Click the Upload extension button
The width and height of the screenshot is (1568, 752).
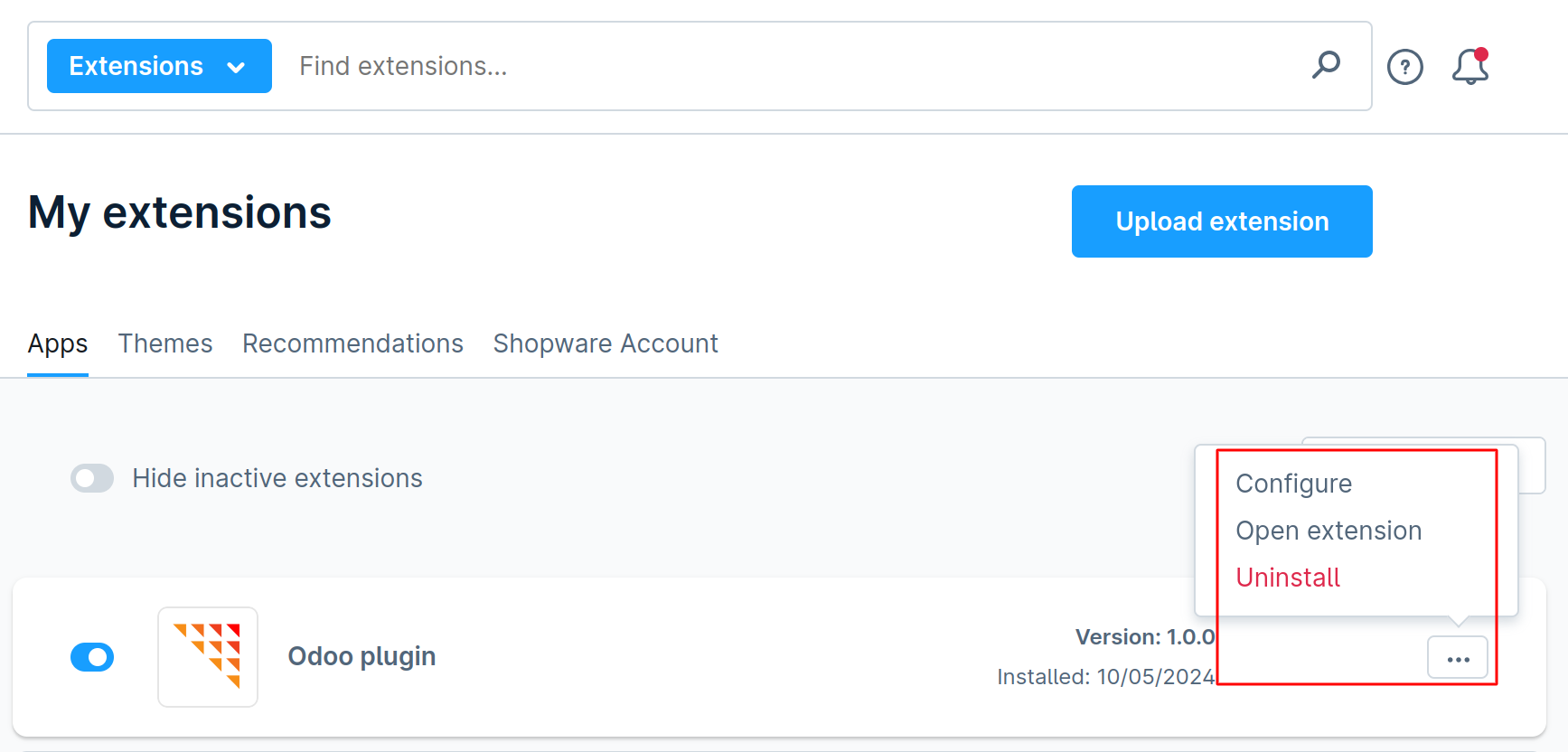tap(1221, 221)
